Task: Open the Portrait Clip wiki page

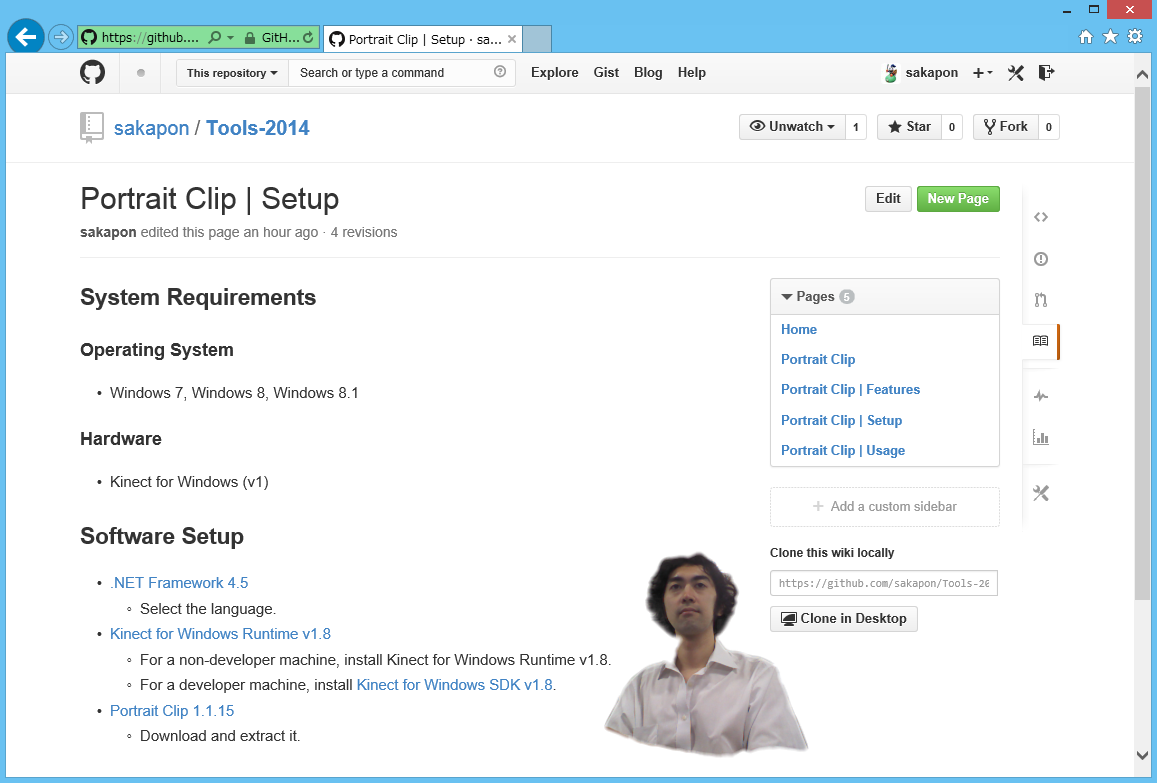Action: (818, 359)
